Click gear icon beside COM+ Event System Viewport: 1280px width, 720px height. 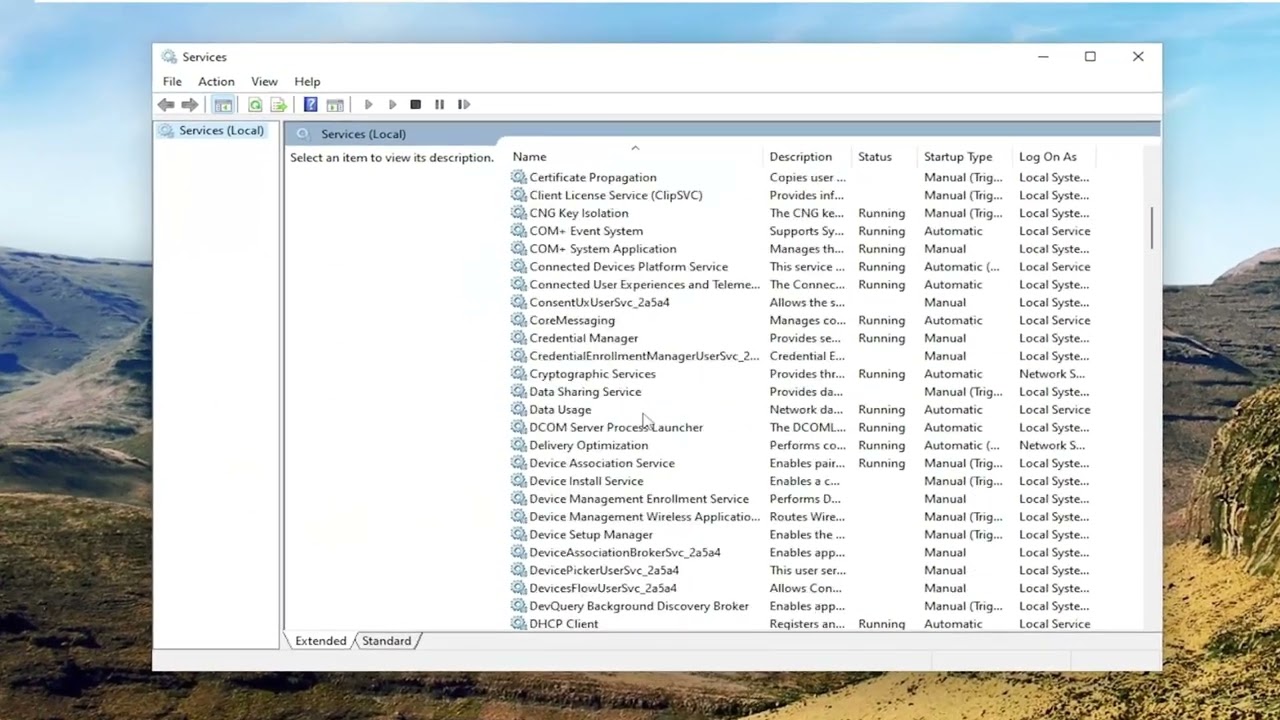click(x=518, y=231)
